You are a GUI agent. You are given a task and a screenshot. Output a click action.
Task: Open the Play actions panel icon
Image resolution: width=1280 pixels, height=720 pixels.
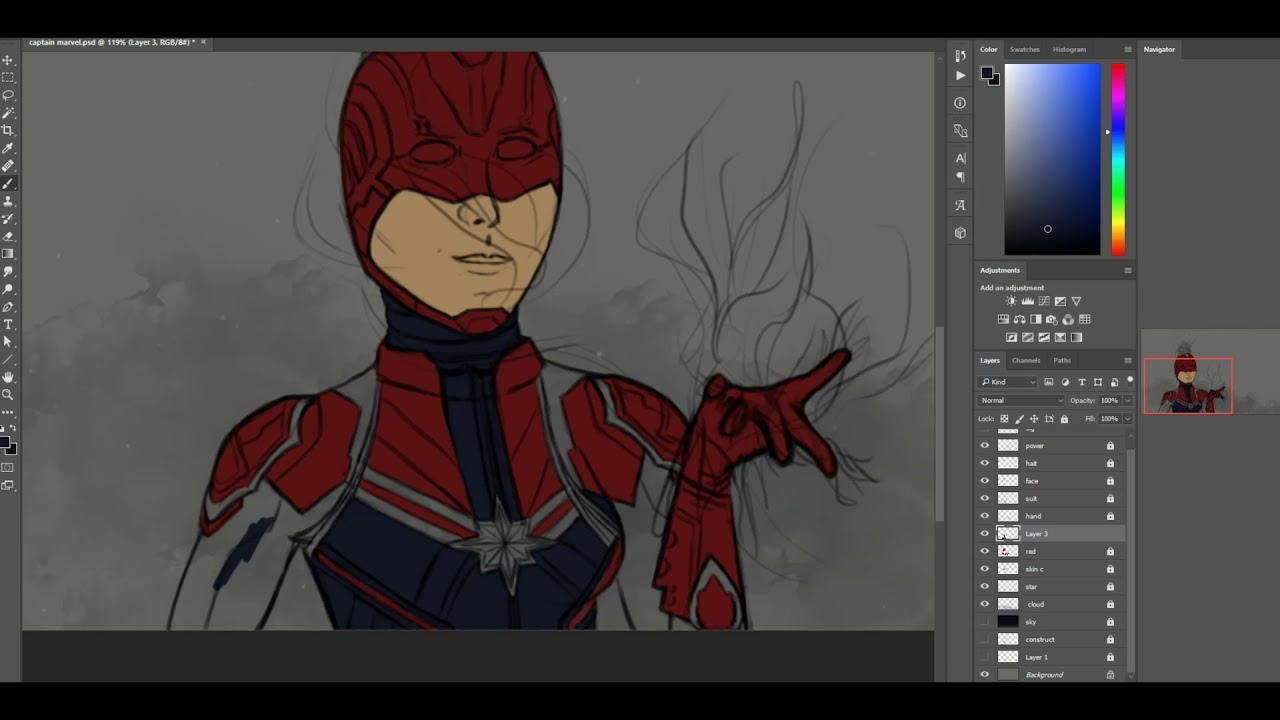coord(960,75)
